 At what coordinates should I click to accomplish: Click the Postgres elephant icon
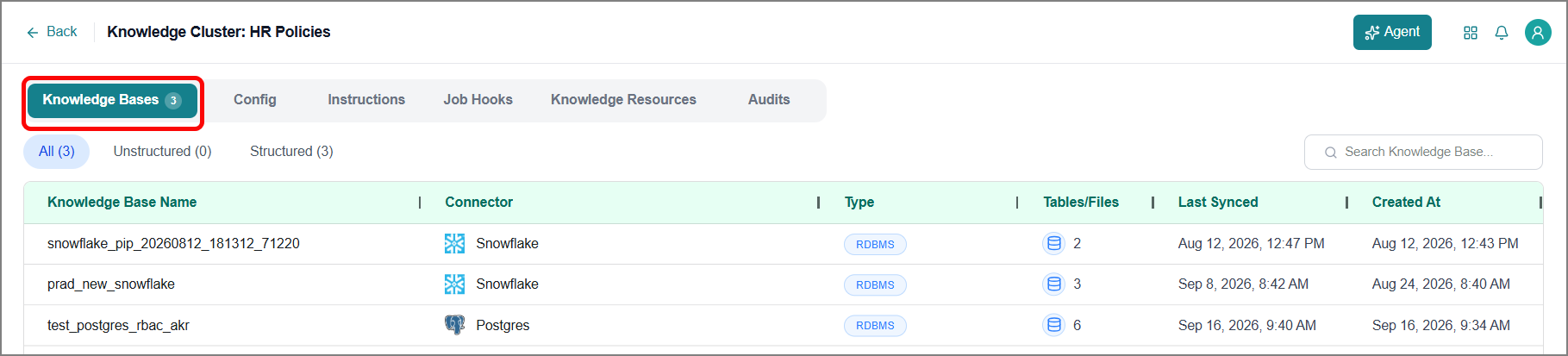pos(454,325)
